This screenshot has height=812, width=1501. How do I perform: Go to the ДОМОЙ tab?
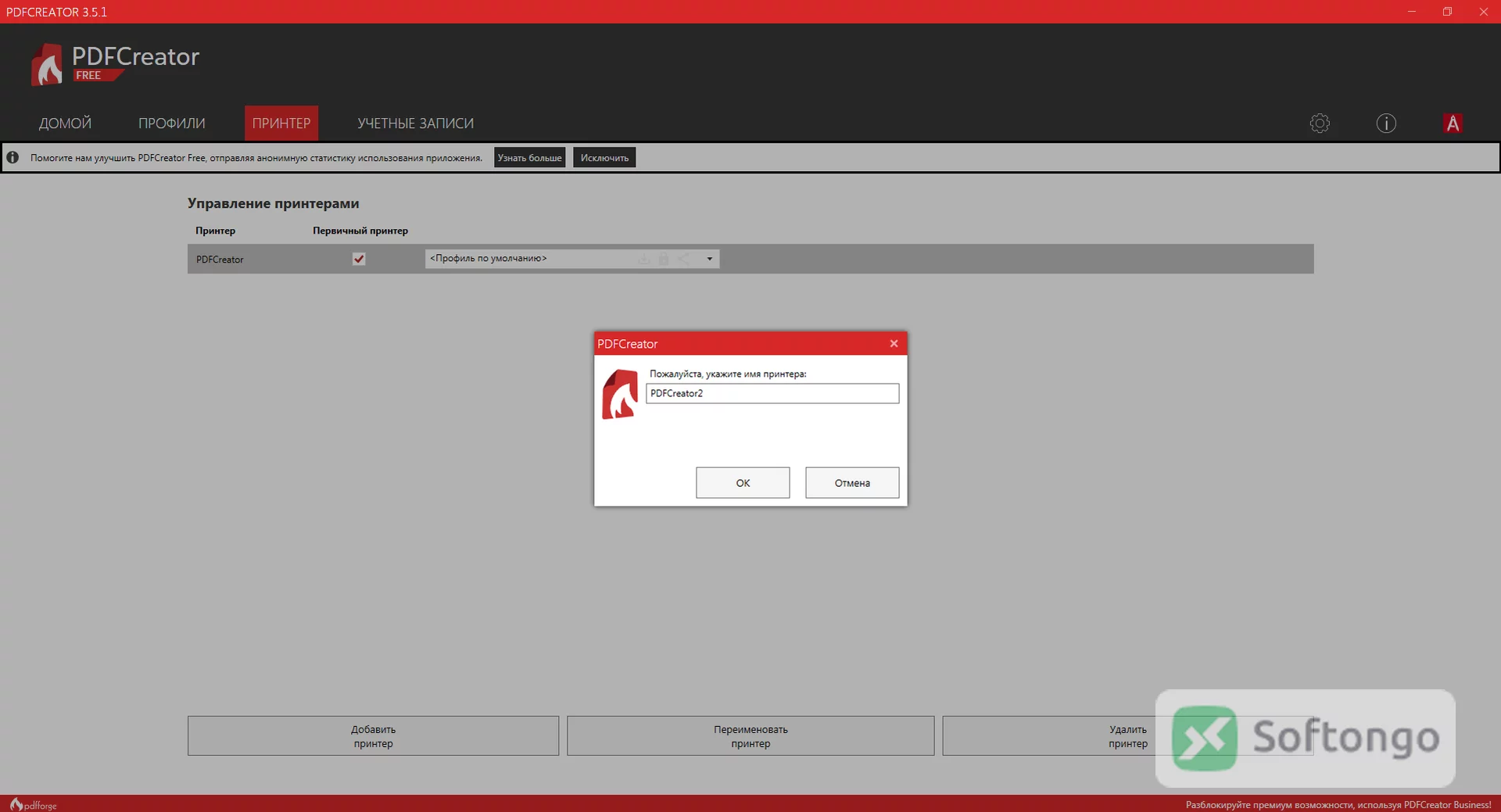pyautogui.click(x=65, y=123)
